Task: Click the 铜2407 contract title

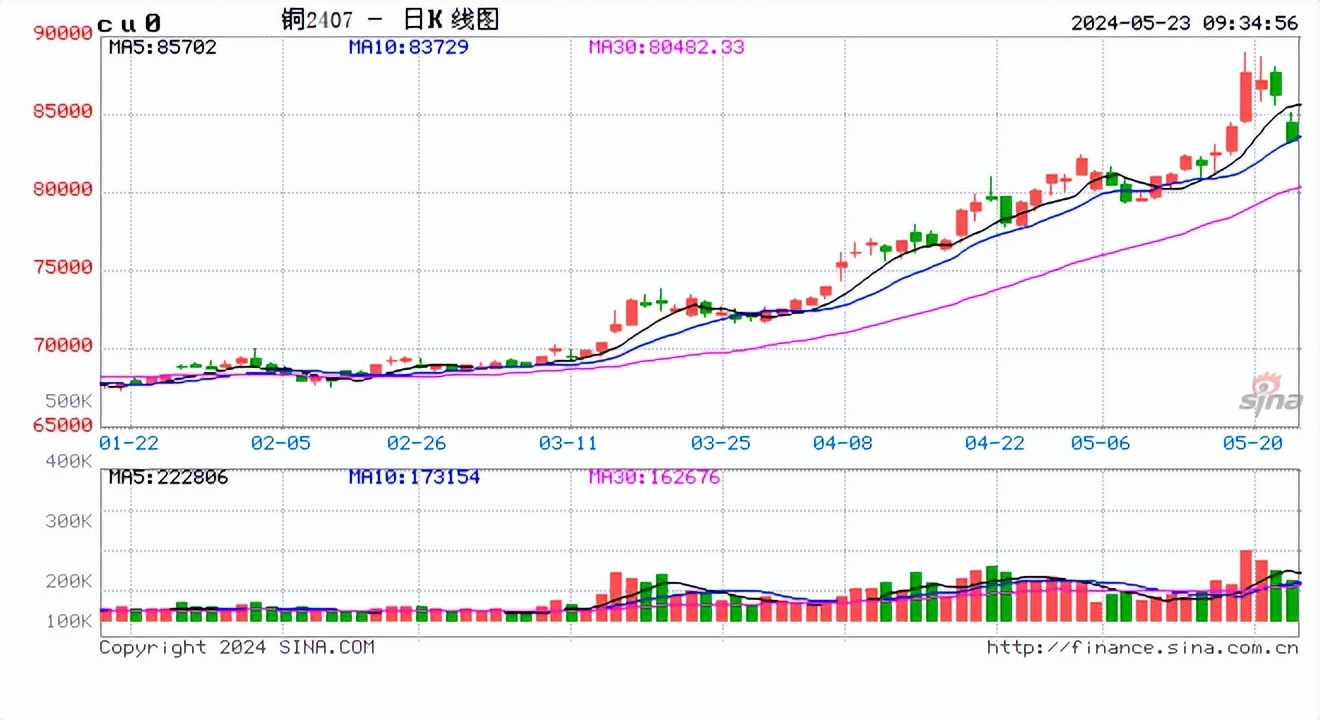Action: (x=315, y=18)
